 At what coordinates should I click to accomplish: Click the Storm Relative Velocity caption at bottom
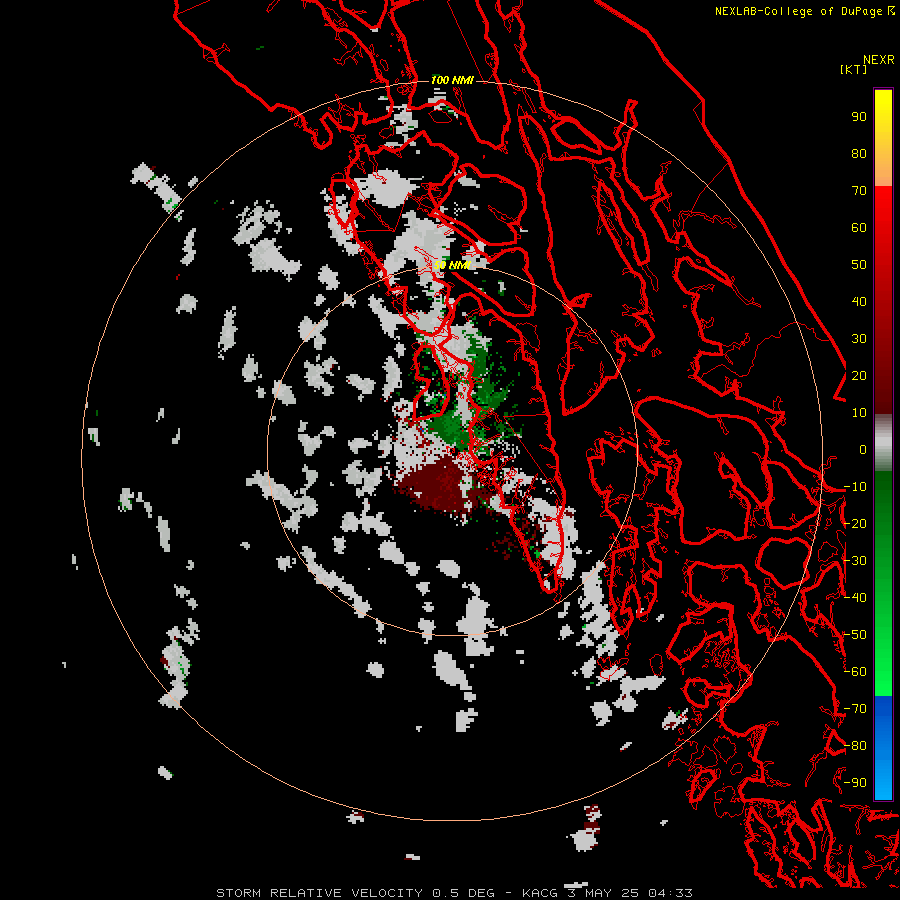click(x=454, y=893)
